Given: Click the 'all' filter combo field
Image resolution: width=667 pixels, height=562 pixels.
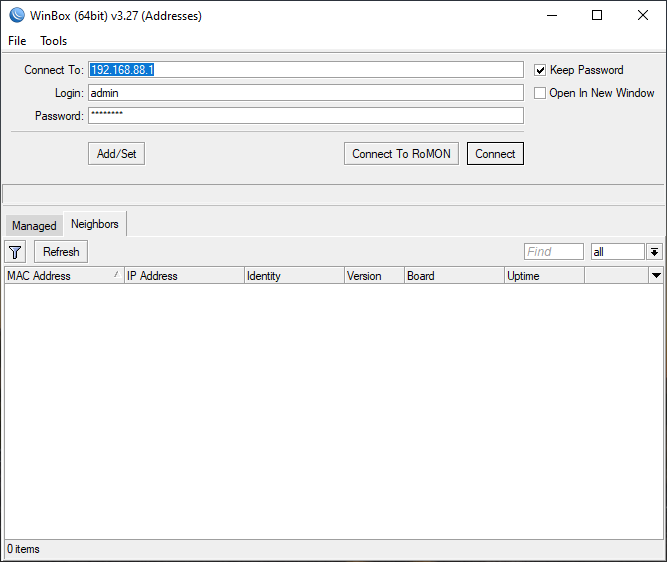Looking at the screenshot, I should coord(618,252).
